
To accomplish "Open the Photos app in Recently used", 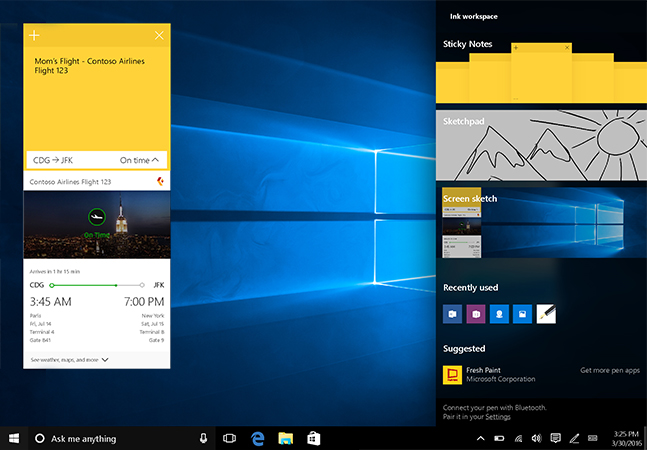I will tap(522, 314).
